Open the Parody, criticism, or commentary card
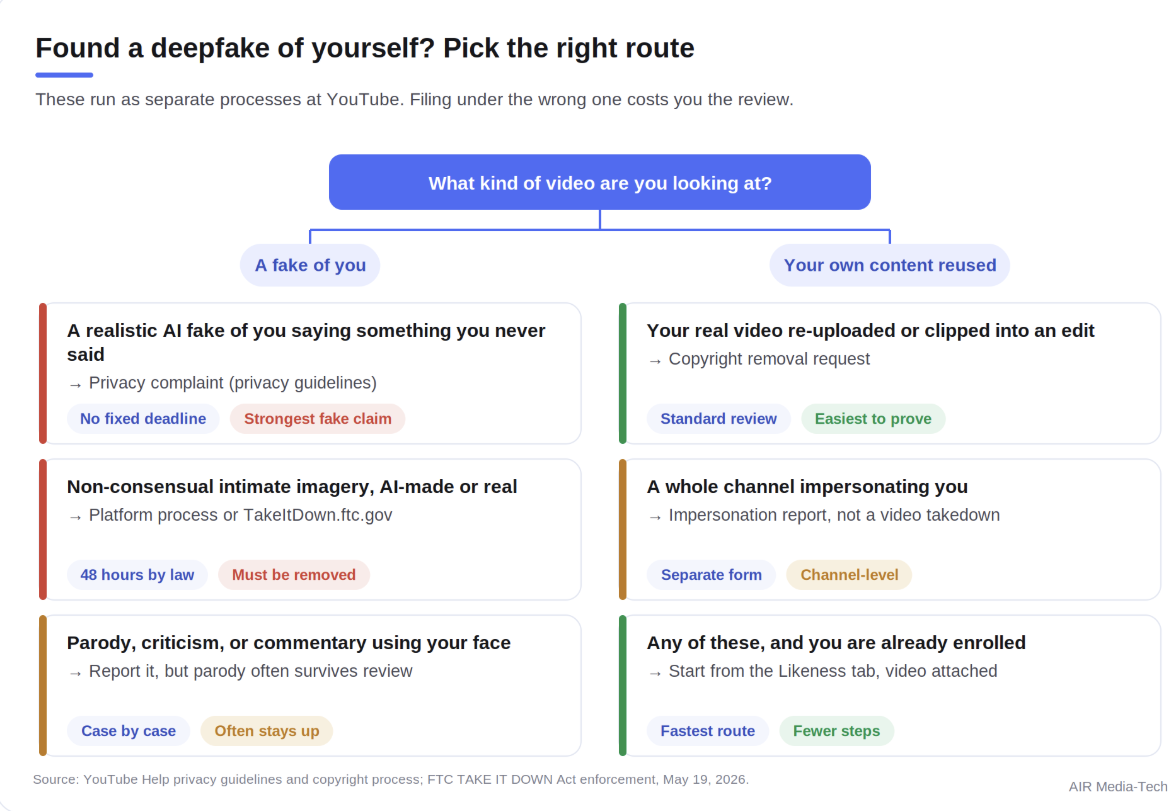This screenshot has height=811, width=1173. point(310,685)
